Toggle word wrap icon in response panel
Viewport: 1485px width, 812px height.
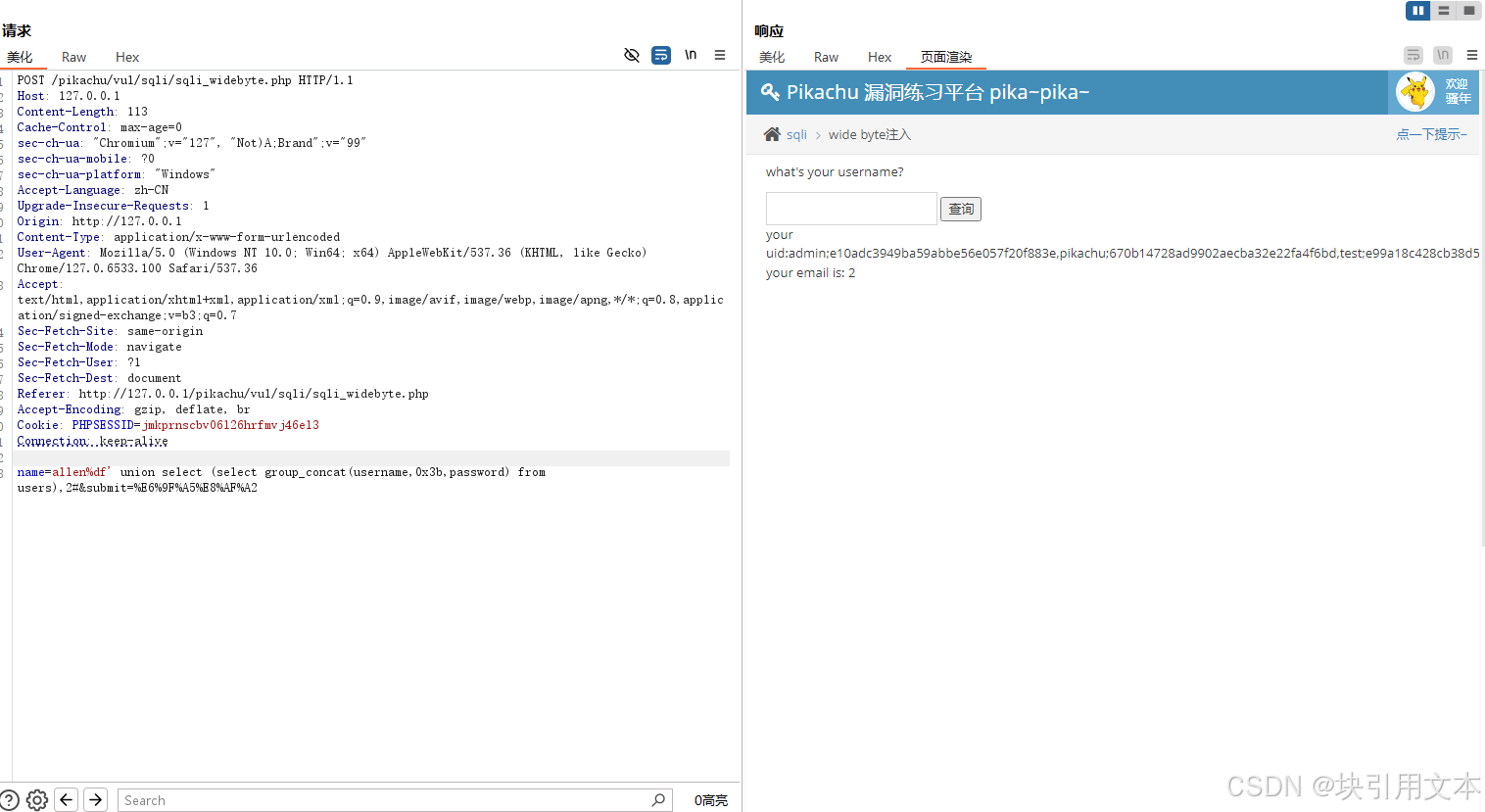pyautogui.click(x=1413, y=55)
